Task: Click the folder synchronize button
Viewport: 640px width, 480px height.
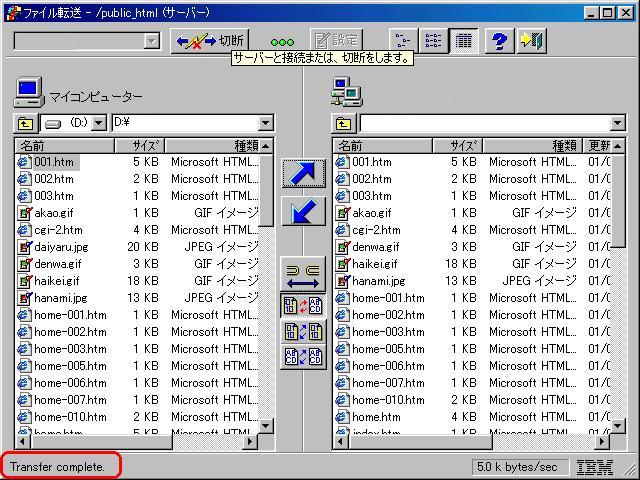Action: (x=304, y=274)
